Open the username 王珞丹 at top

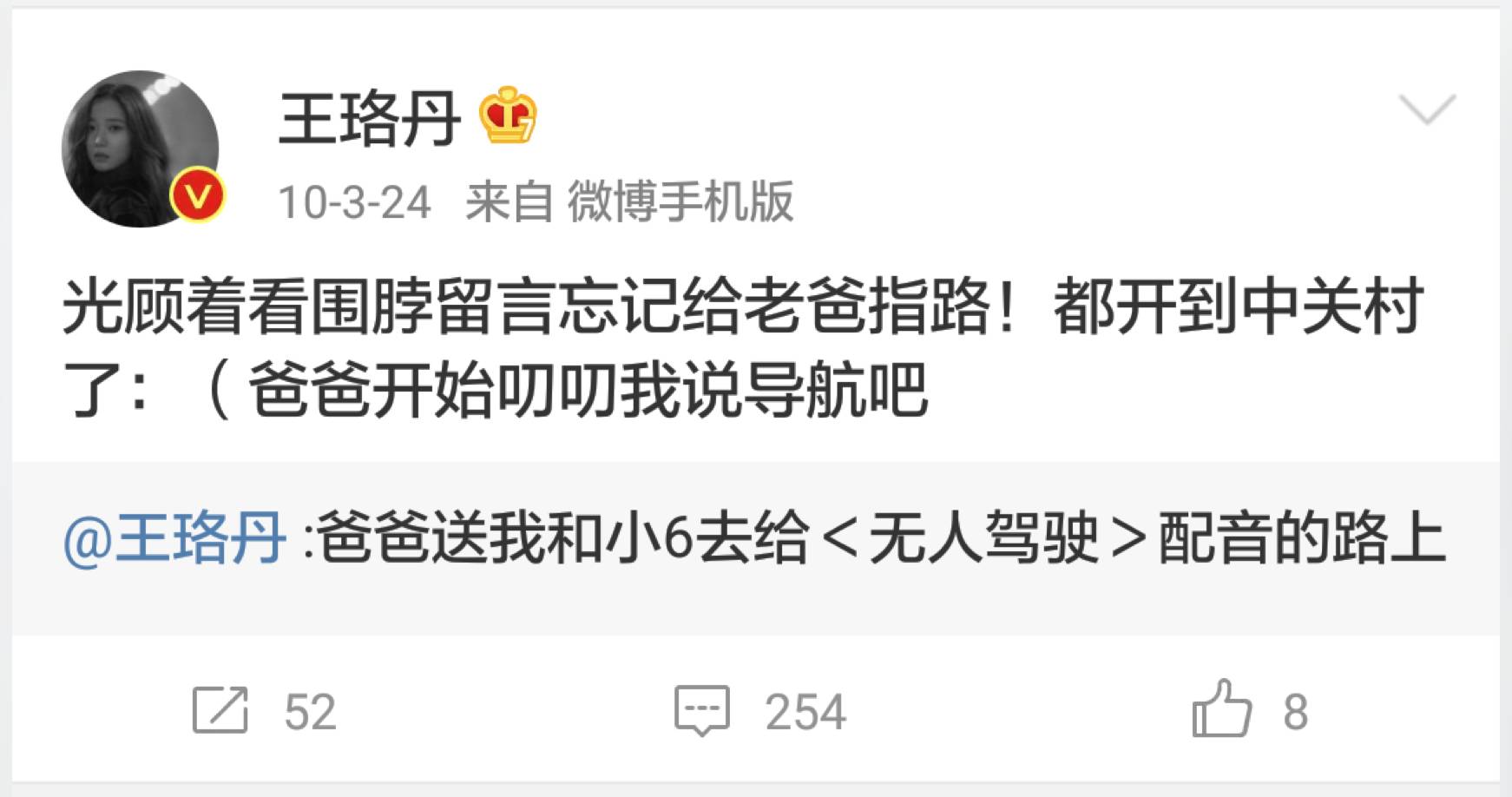[369, 118]
